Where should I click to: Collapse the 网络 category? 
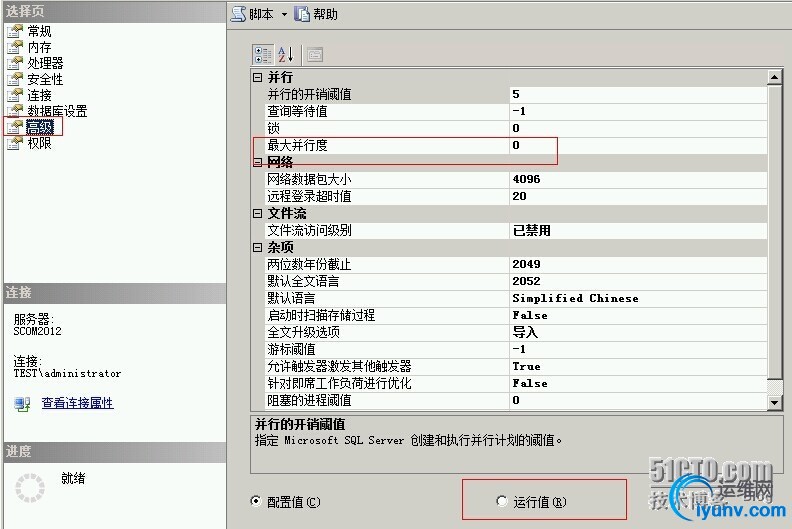[258, 162]
